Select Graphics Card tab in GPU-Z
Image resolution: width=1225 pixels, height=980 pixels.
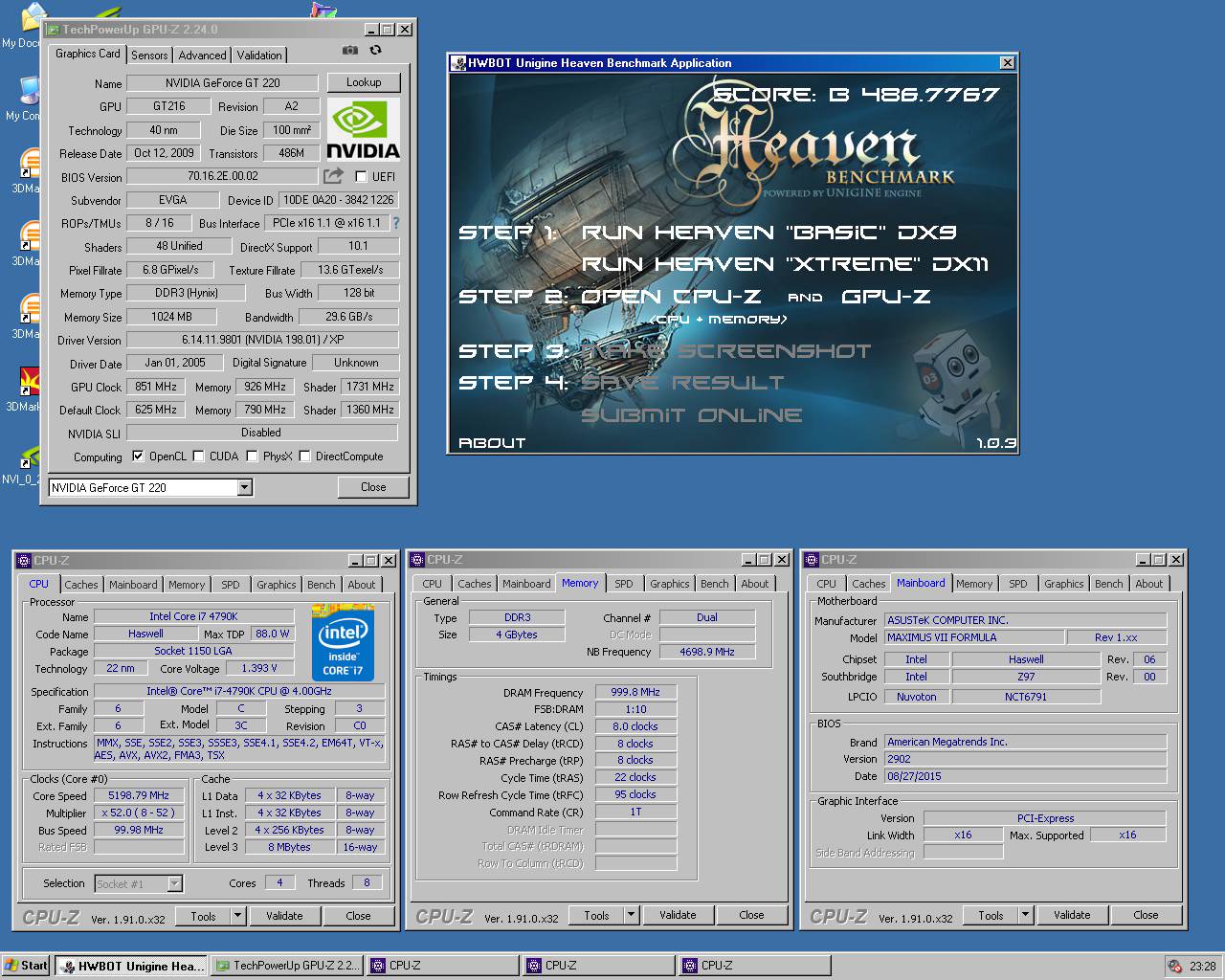pos(88,54)
